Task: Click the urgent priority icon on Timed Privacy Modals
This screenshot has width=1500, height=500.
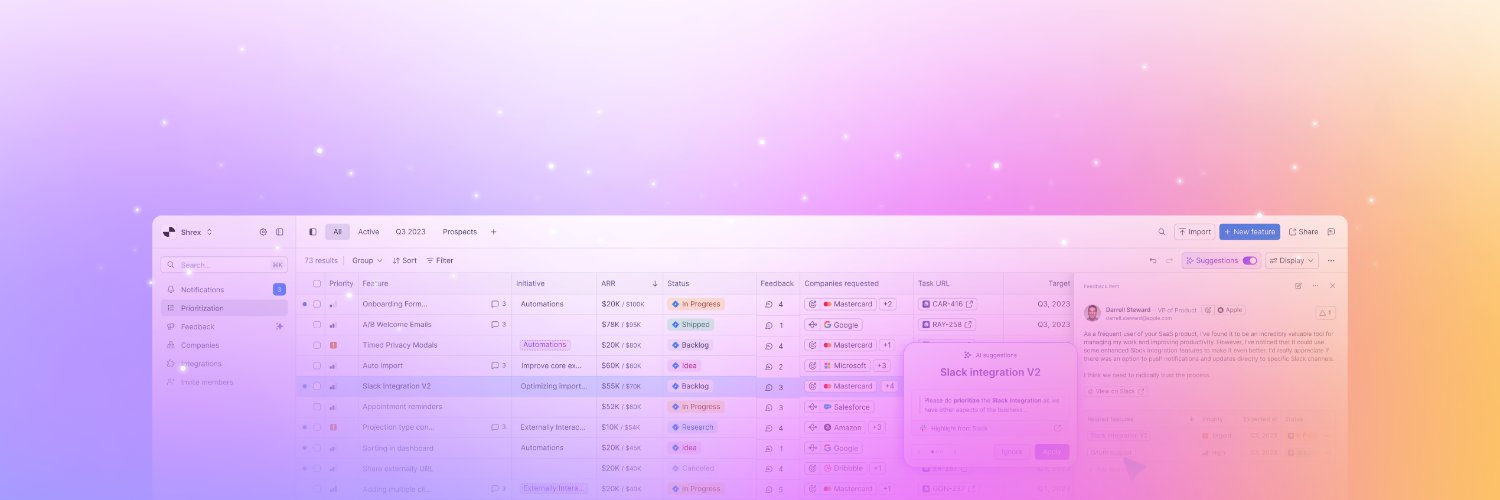Action: coord(333,345)
